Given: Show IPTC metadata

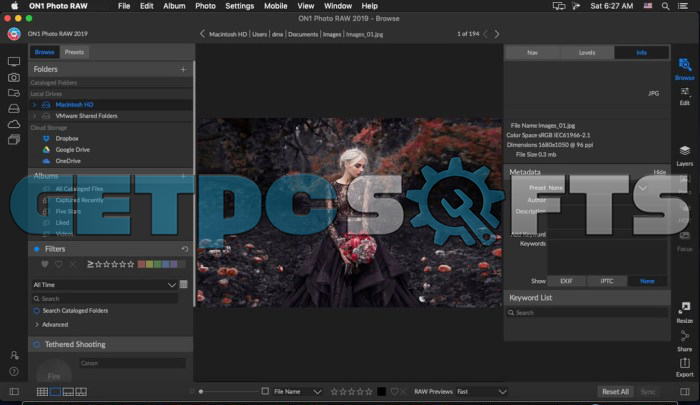Looking at the screenshot, I should point(607,281).
